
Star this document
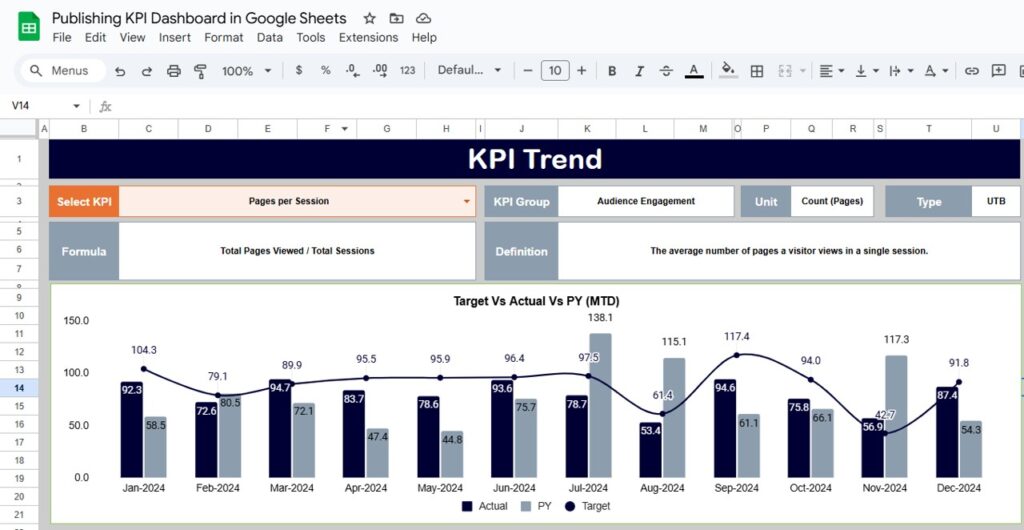(369, 18)
